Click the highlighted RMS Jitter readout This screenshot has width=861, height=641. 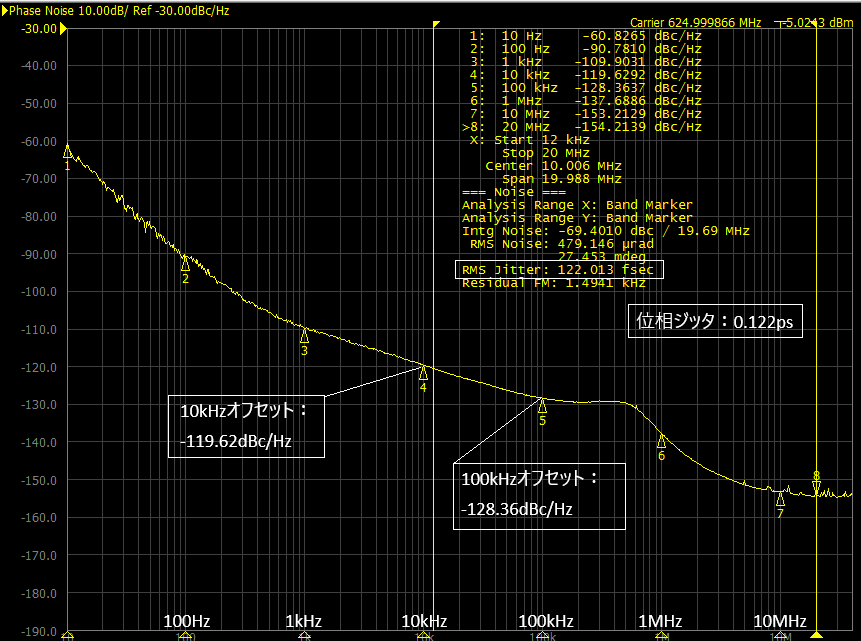tap(559, 269)
